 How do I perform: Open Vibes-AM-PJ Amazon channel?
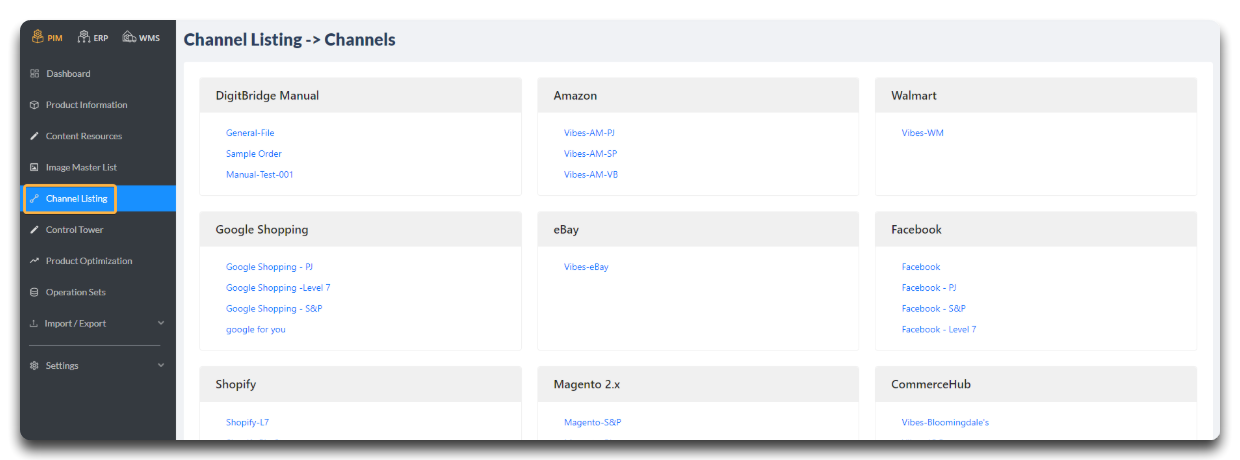(x=589, y=132)
